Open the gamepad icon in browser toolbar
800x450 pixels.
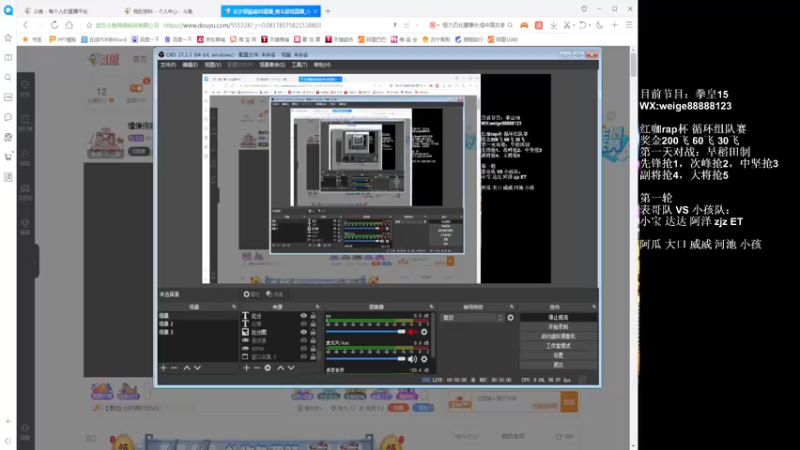[x=524, y=25]
